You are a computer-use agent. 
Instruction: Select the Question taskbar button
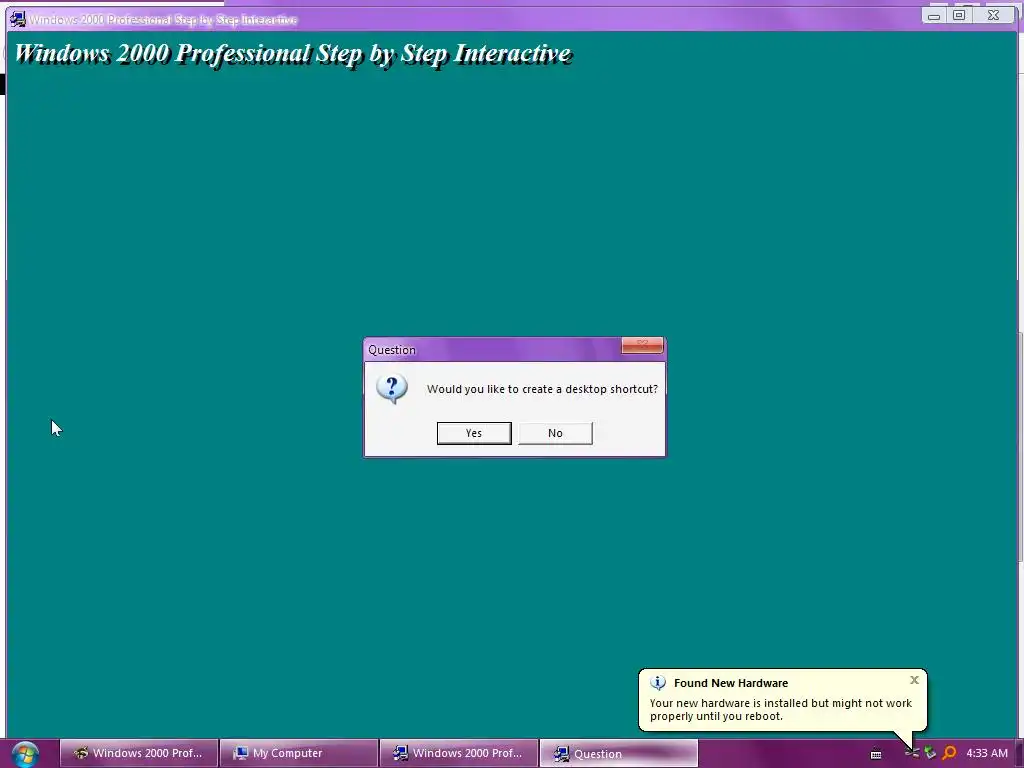618,753
